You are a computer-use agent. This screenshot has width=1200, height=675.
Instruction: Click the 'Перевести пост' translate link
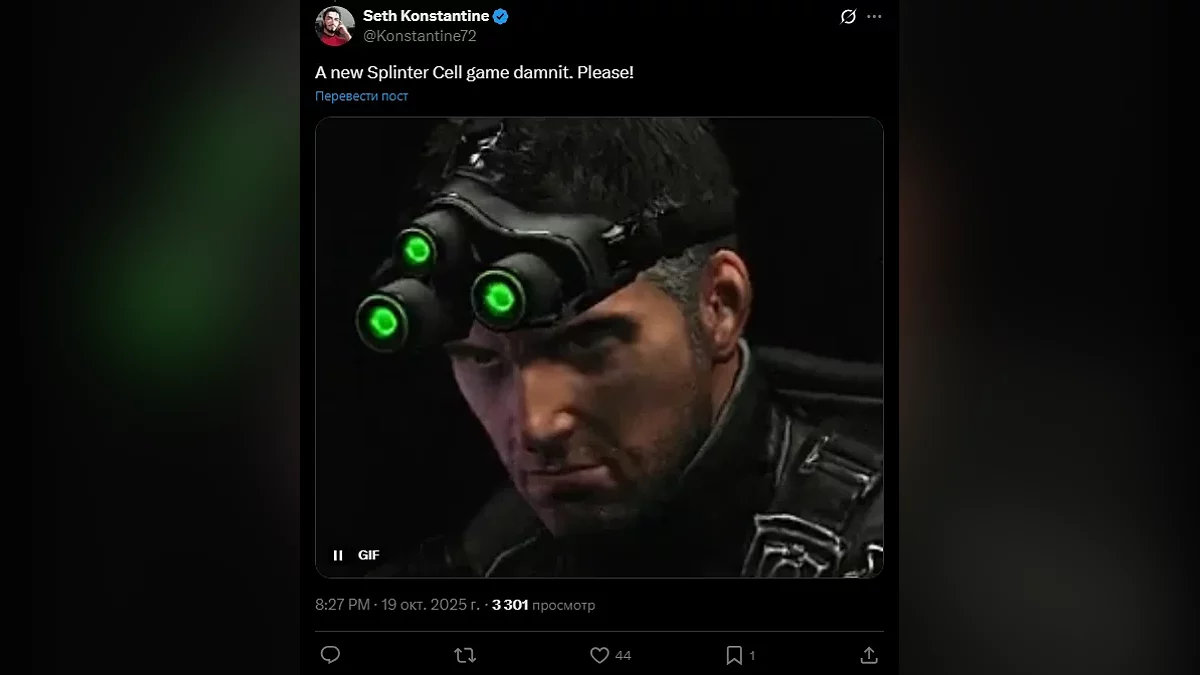(x=361, y=96)
